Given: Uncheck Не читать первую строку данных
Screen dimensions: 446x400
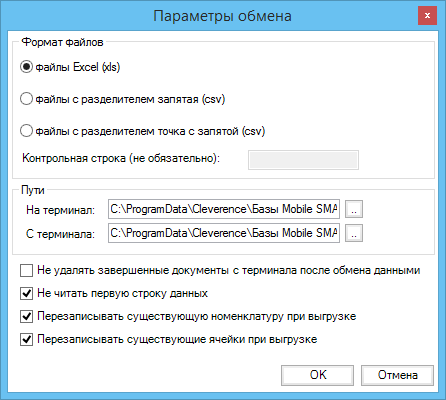Looking at the screenshot, I should pos(26,294).
